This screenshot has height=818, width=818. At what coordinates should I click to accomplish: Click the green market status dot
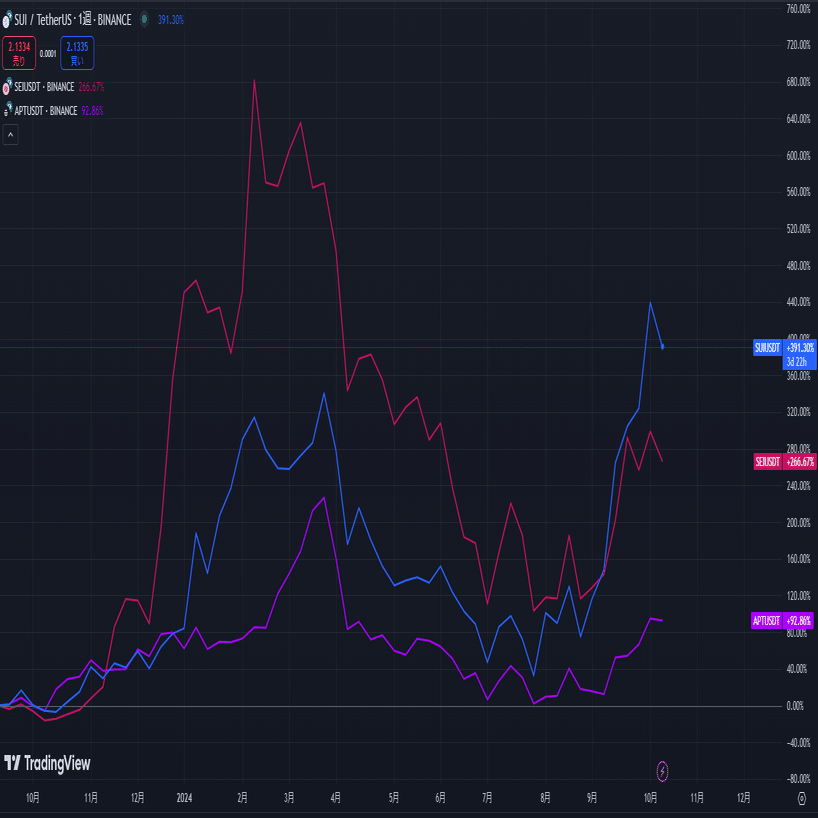[x=145, y=20]
